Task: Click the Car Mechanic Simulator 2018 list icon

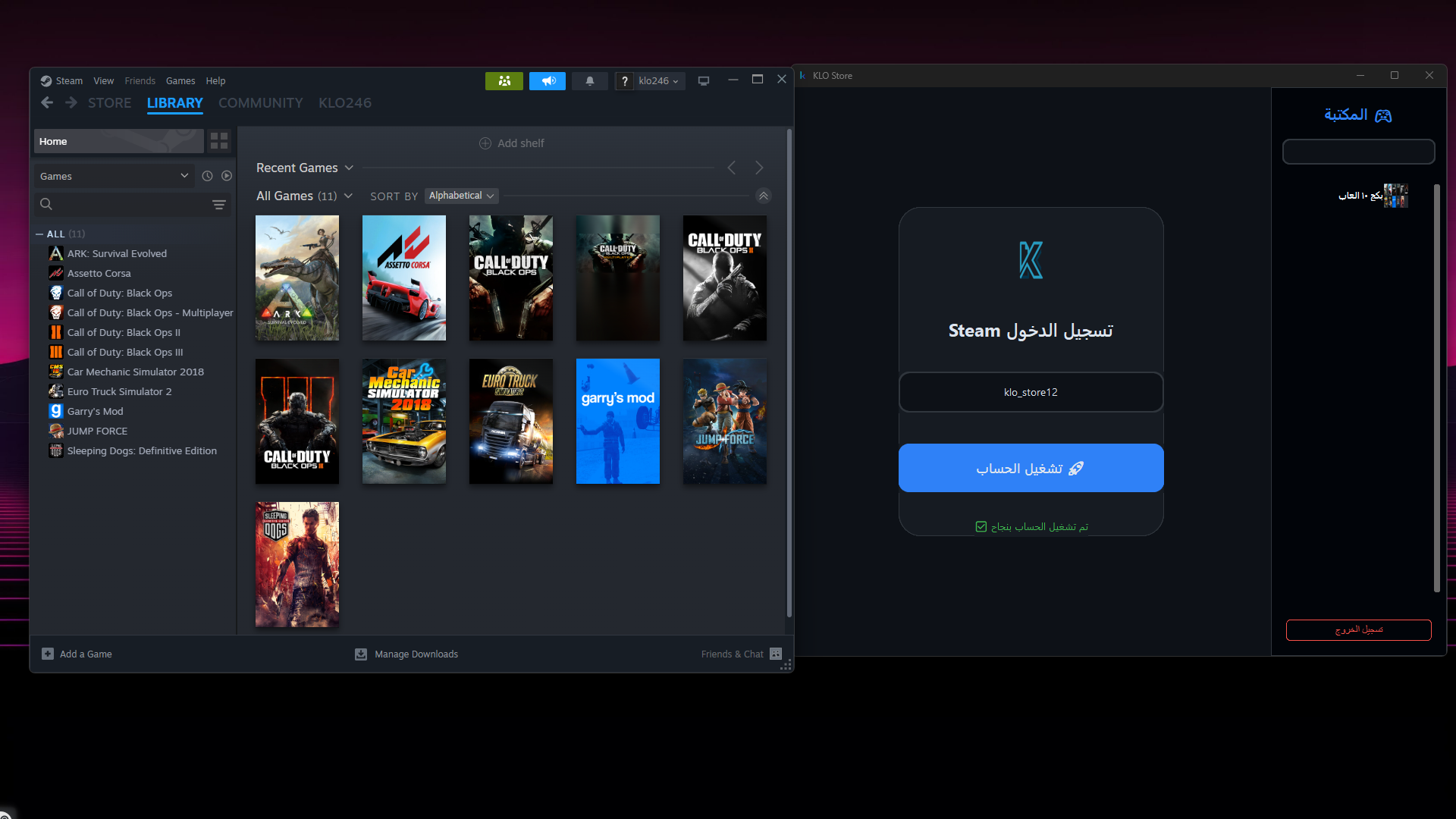Action: click(56, 372)
